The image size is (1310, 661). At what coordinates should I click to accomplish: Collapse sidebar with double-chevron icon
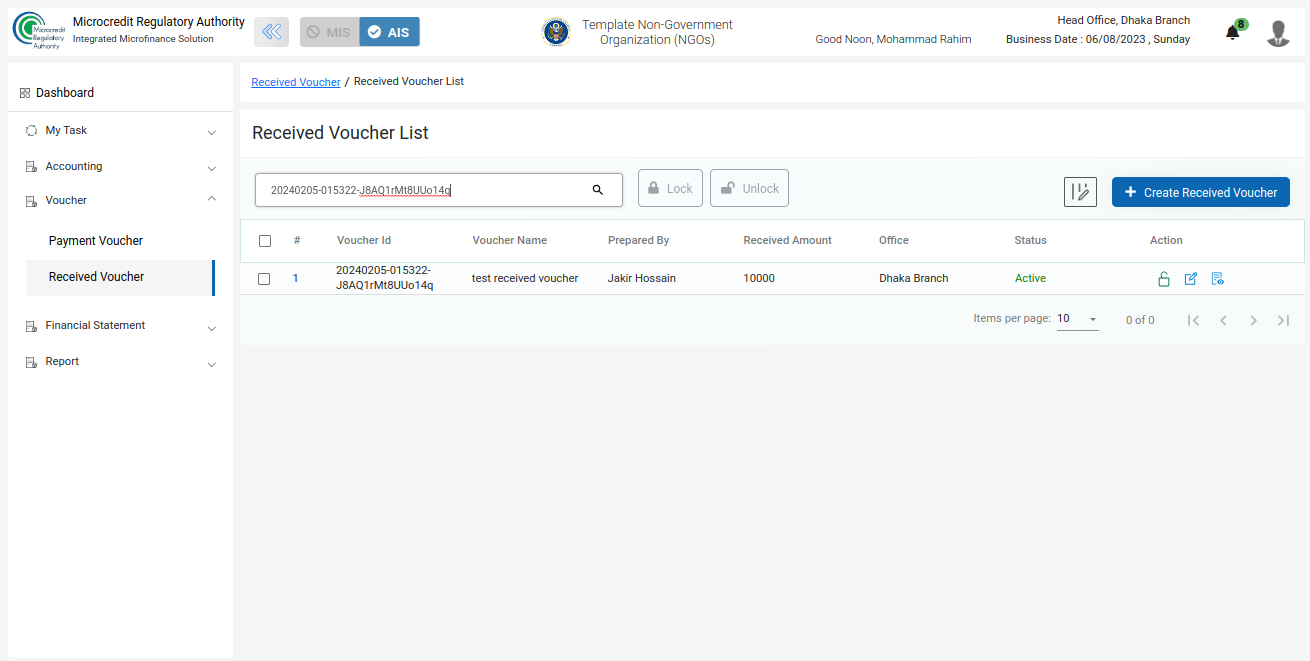point(271,32)
